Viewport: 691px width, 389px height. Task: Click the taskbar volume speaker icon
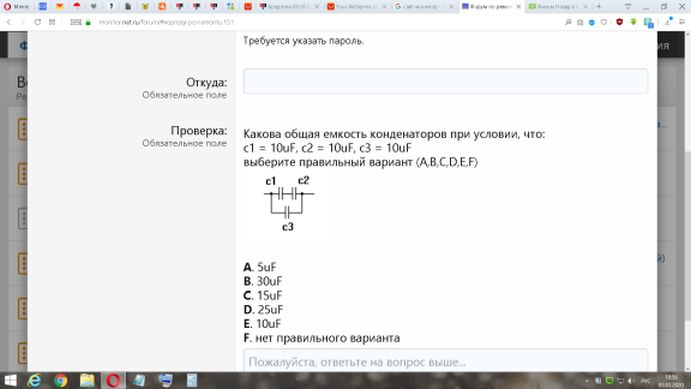click(631, 381)
